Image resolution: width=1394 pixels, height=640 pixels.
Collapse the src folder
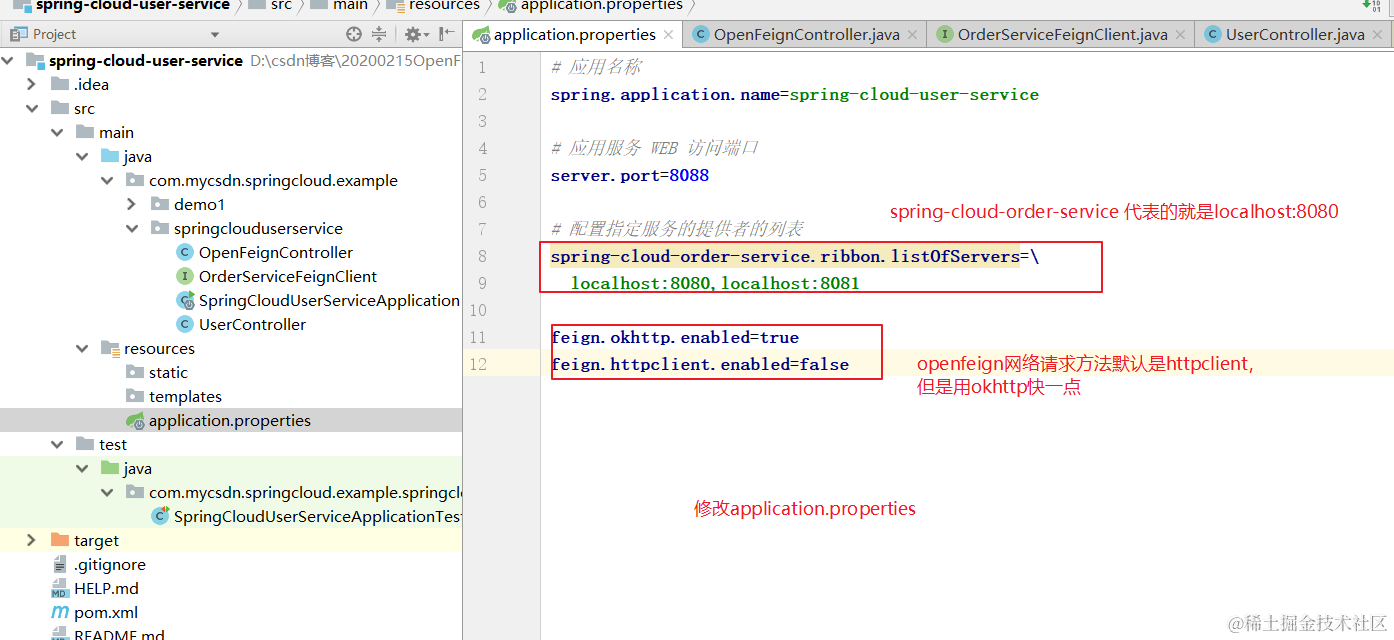[x=32, y=108]
